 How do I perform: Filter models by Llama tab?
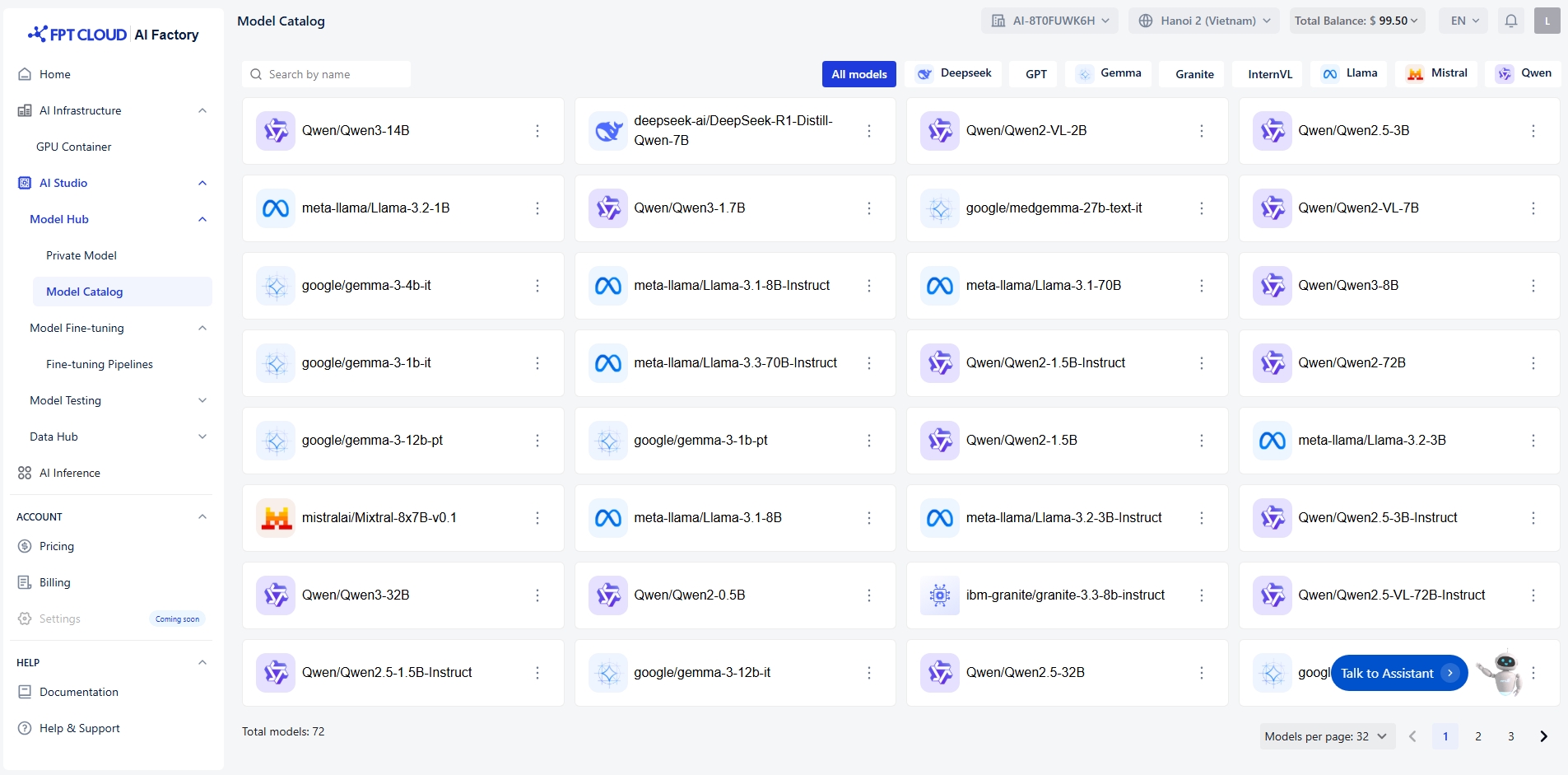coord(1350,73)
